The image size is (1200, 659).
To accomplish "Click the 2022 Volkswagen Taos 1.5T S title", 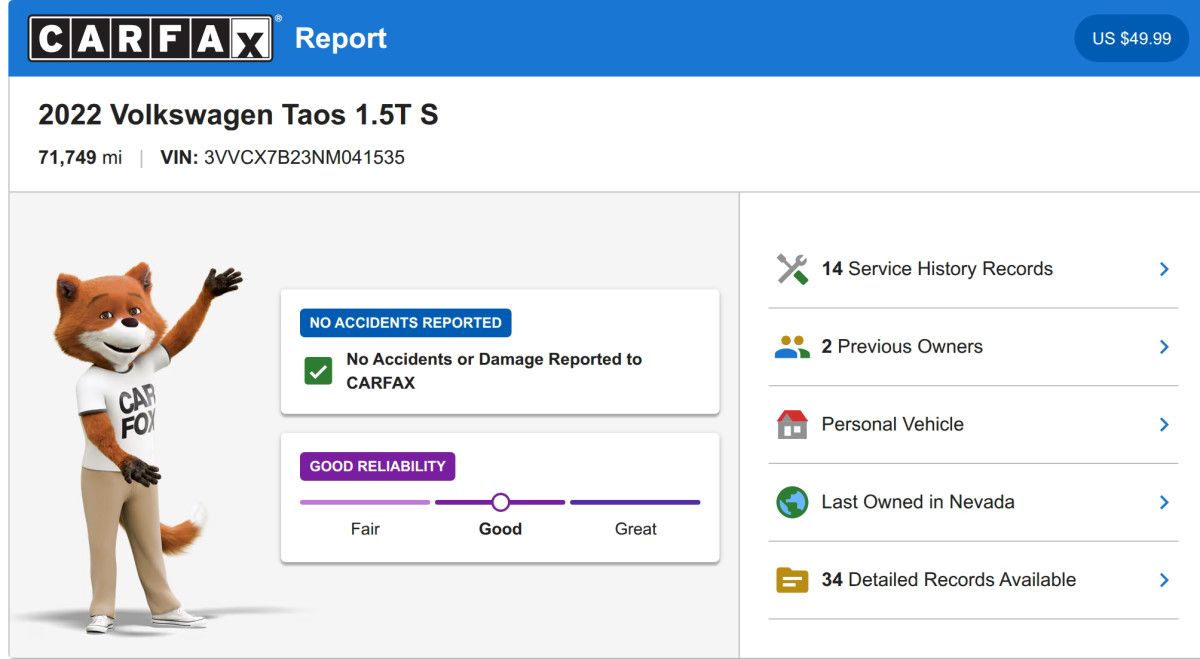I will (238, 115).
